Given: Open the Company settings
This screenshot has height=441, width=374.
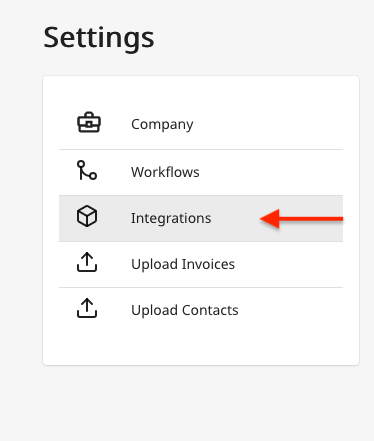Looking at the screenshot, I should (x=201, y=125).
